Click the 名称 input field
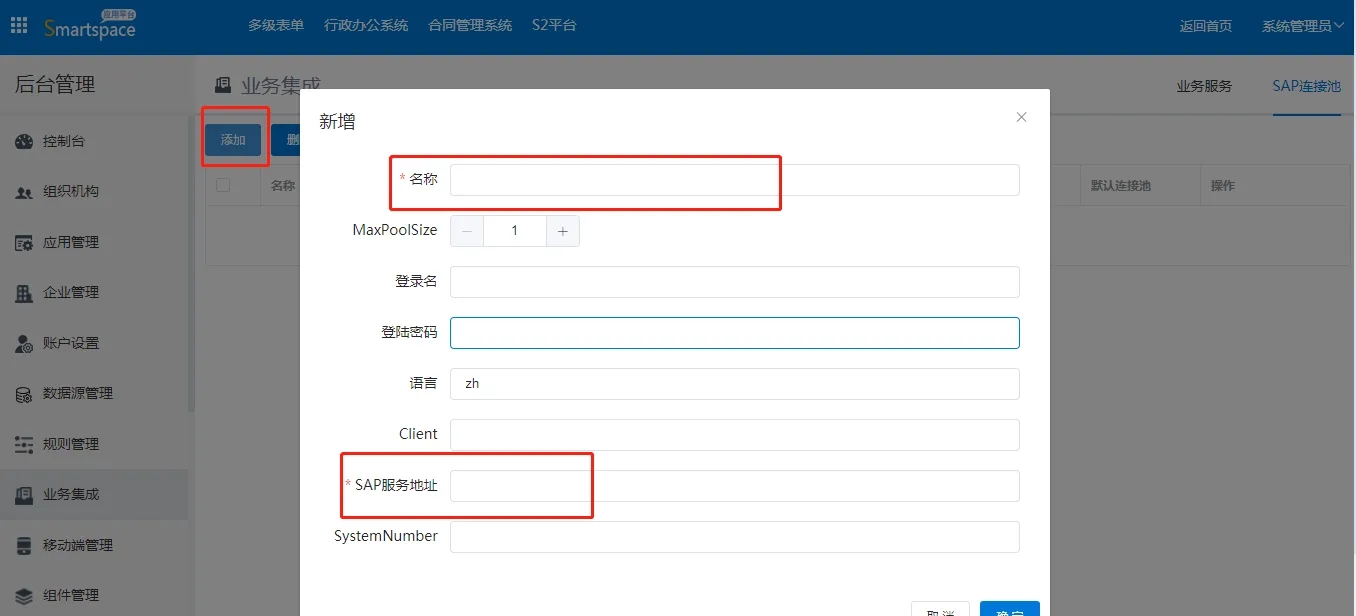1356x616 pixels. pyautogui.click(x=734, y=180)
